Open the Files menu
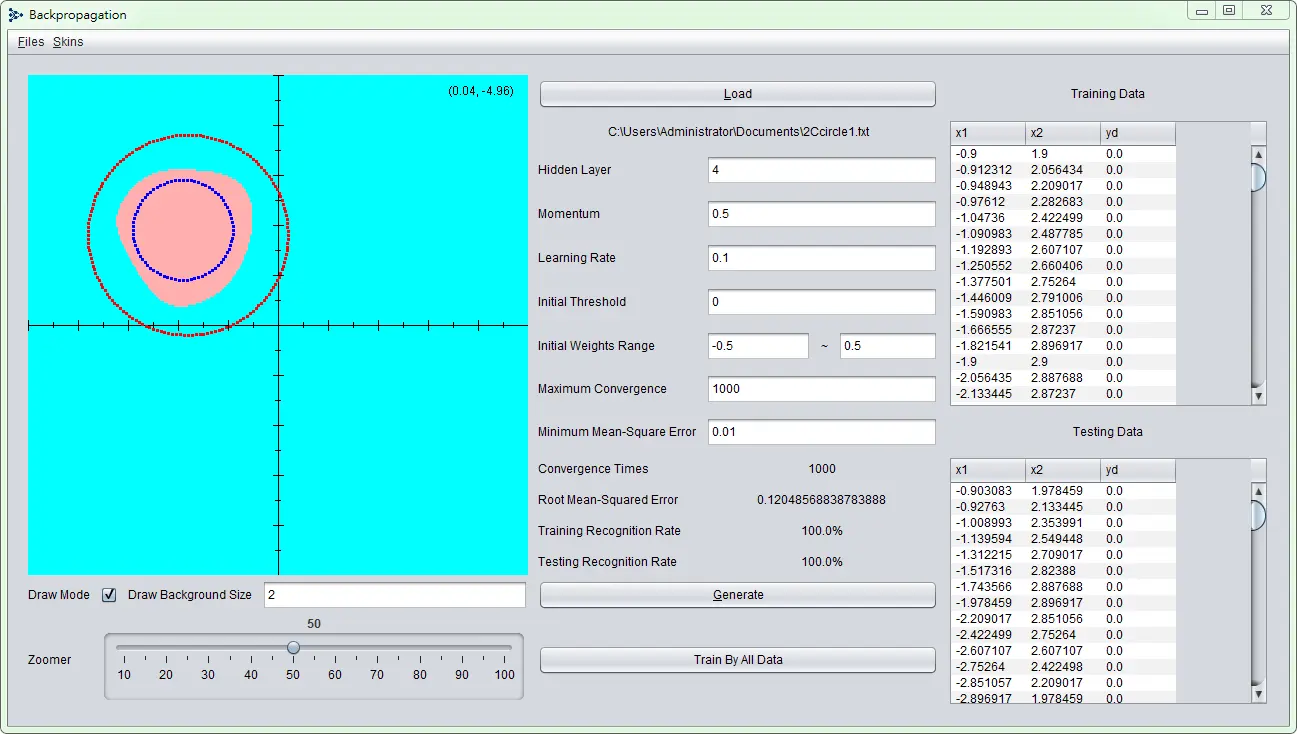The height and width of the screenshot is (734, 1297). point(31,42)
